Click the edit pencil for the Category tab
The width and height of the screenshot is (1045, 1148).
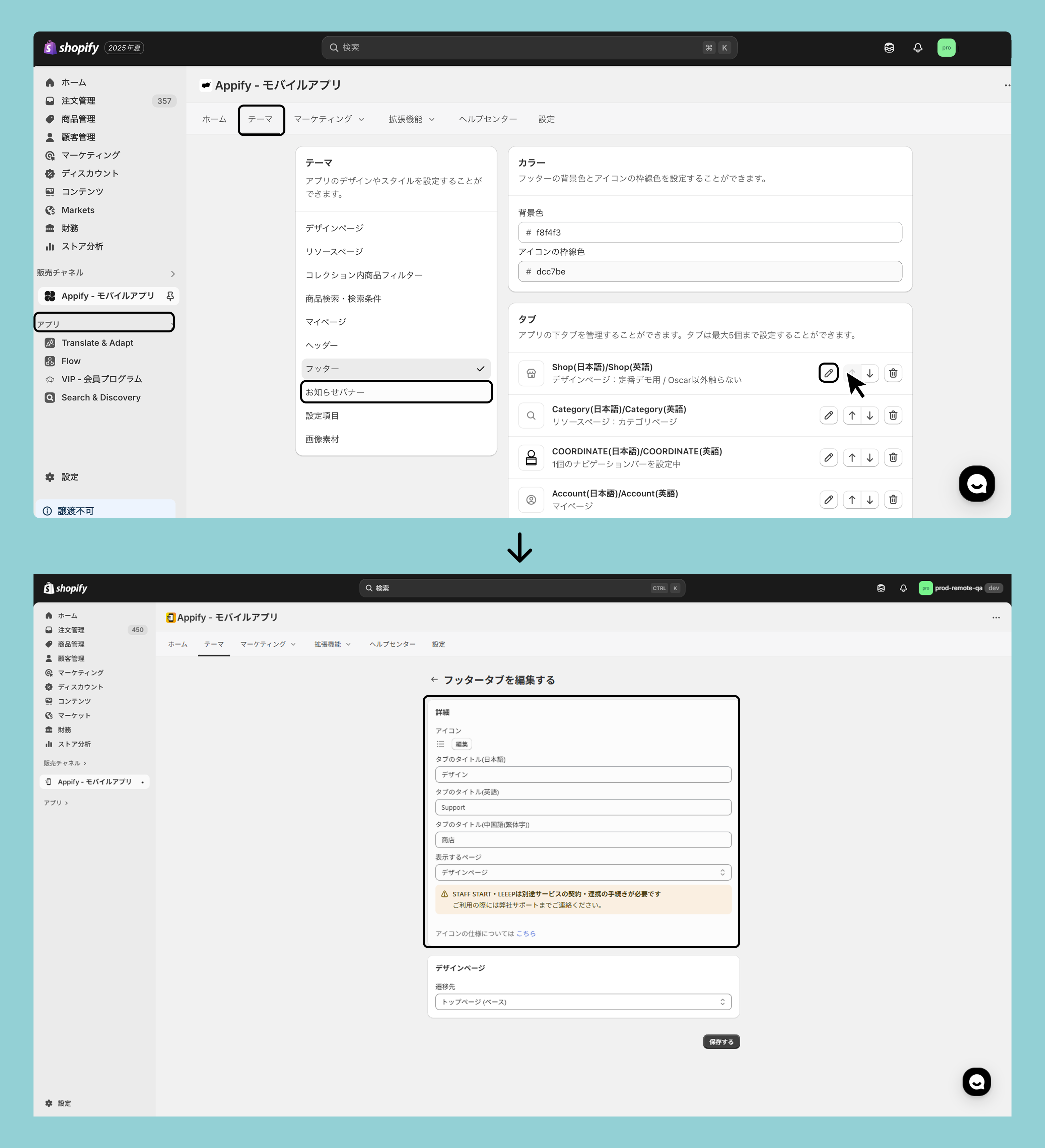[828, 415]
